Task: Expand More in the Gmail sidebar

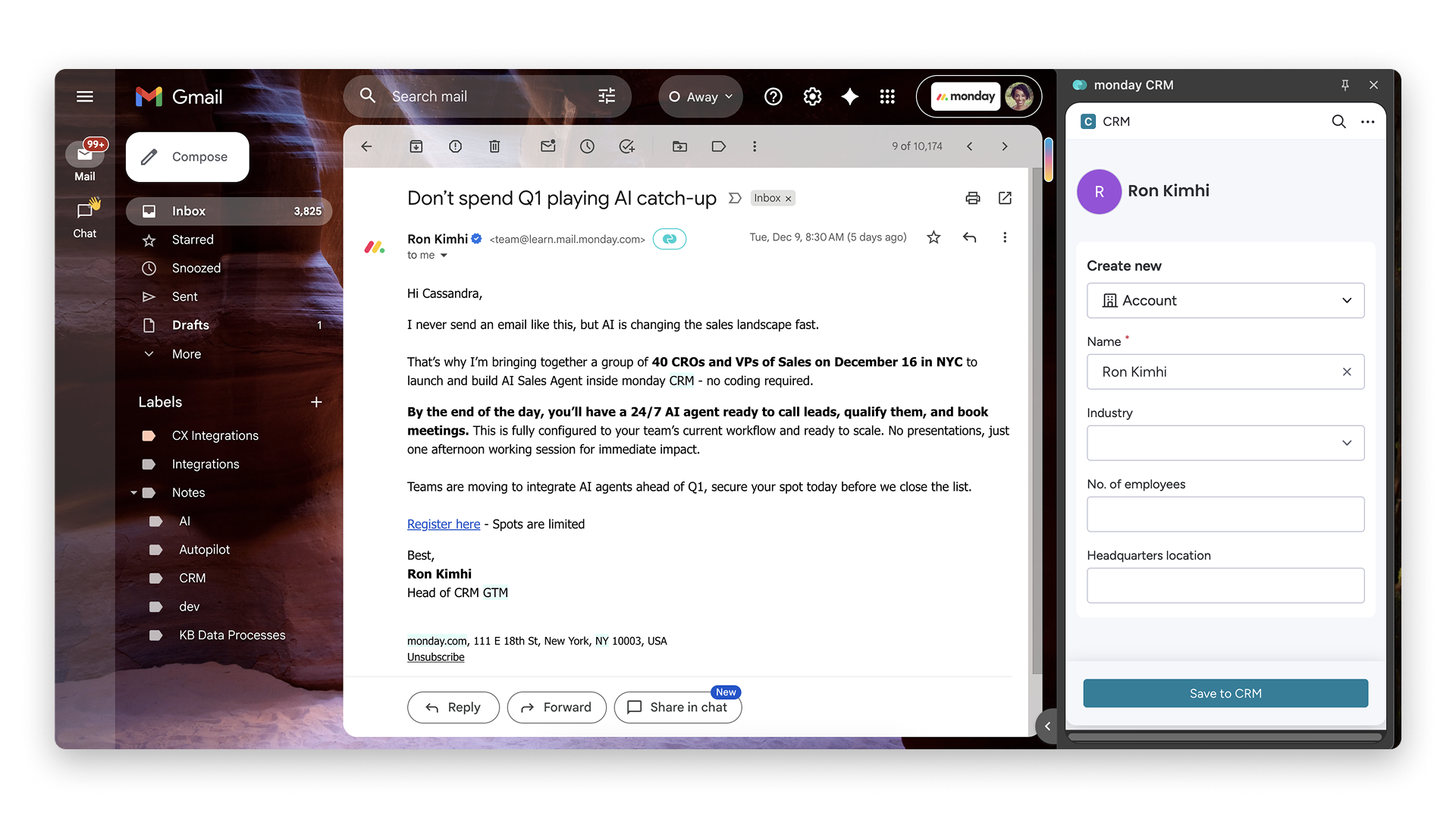Action: [187, 354]
